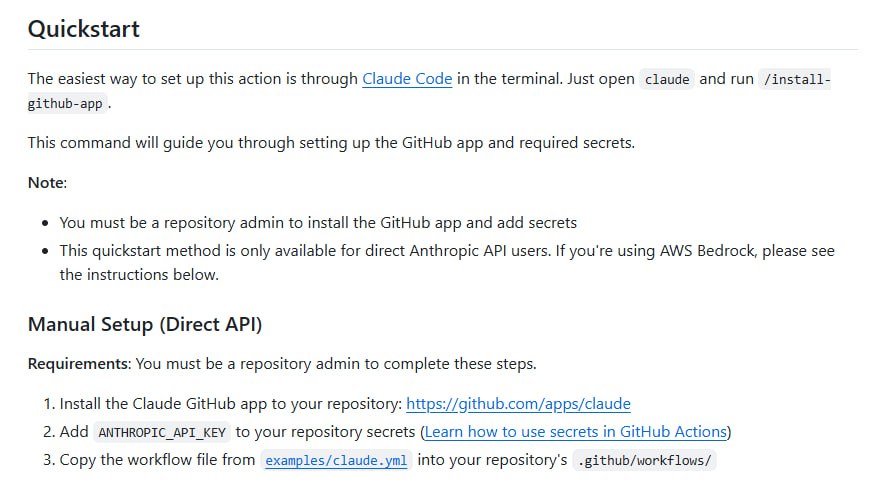Image resolution: width=885 pixels, height=489 pixels.
Task: Click the AWS Bedrock mention in the note
Action: click(x=708, y=251)
